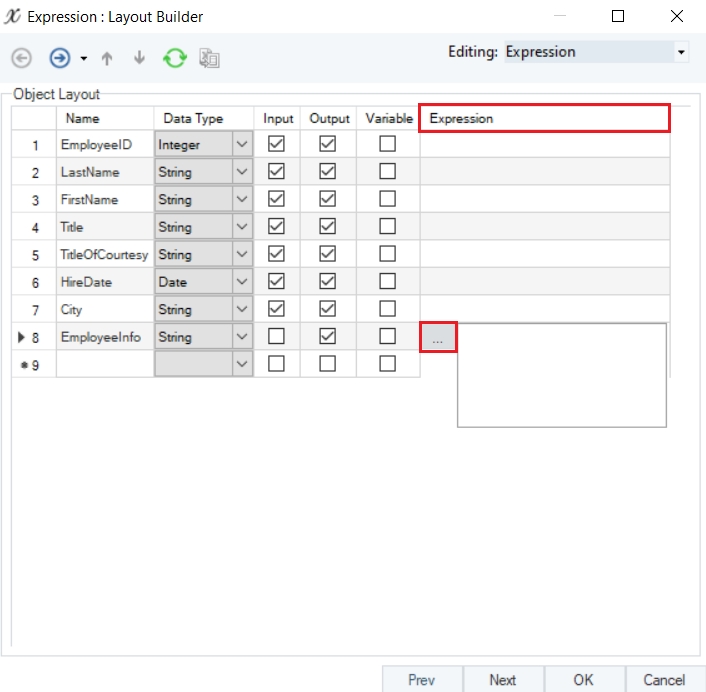This screenshot has width=706, height=692.
Task: Click the Data Type column header
Action: (204, 118)
